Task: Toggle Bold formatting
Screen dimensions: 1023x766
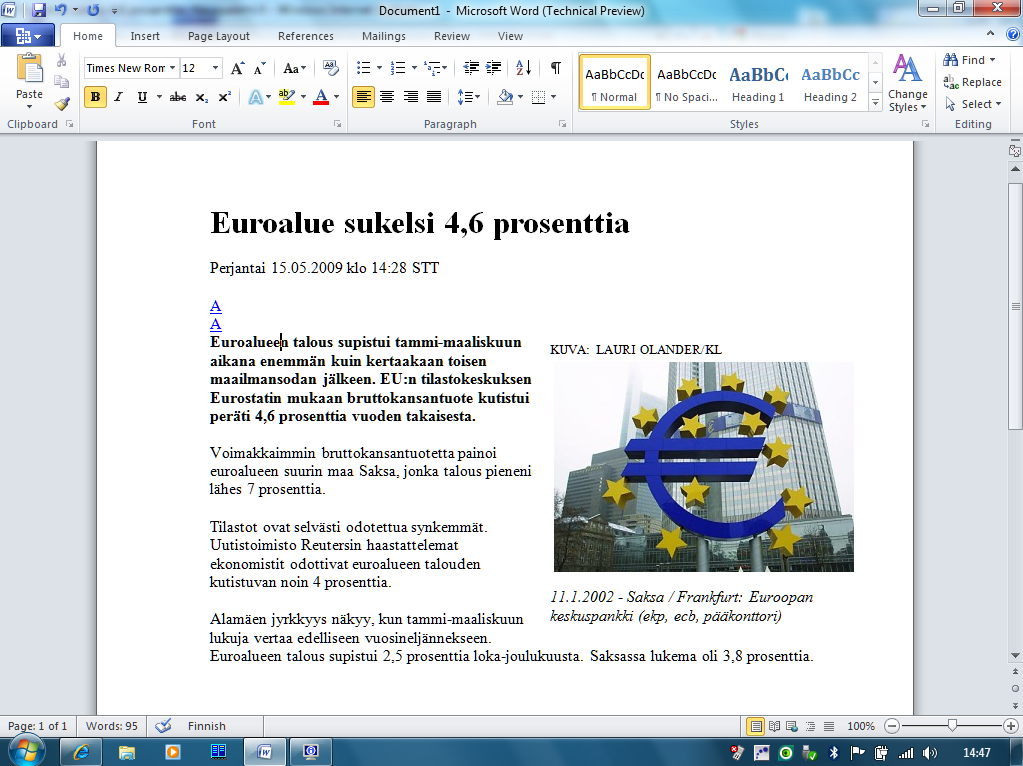Action: coord(95,97)
